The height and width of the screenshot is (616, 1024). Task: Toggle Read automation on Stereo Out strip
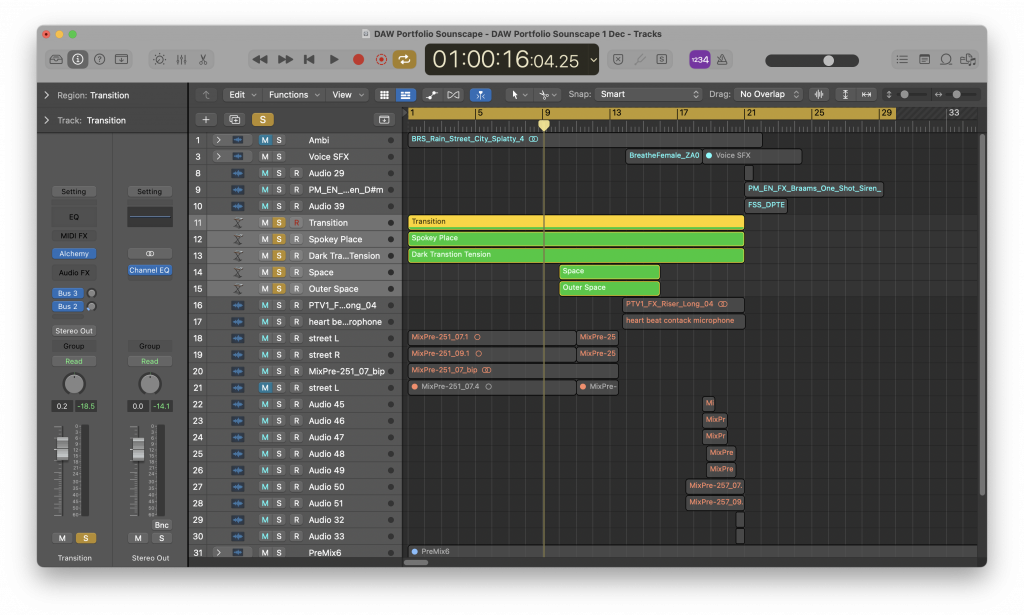click(150, 361)
